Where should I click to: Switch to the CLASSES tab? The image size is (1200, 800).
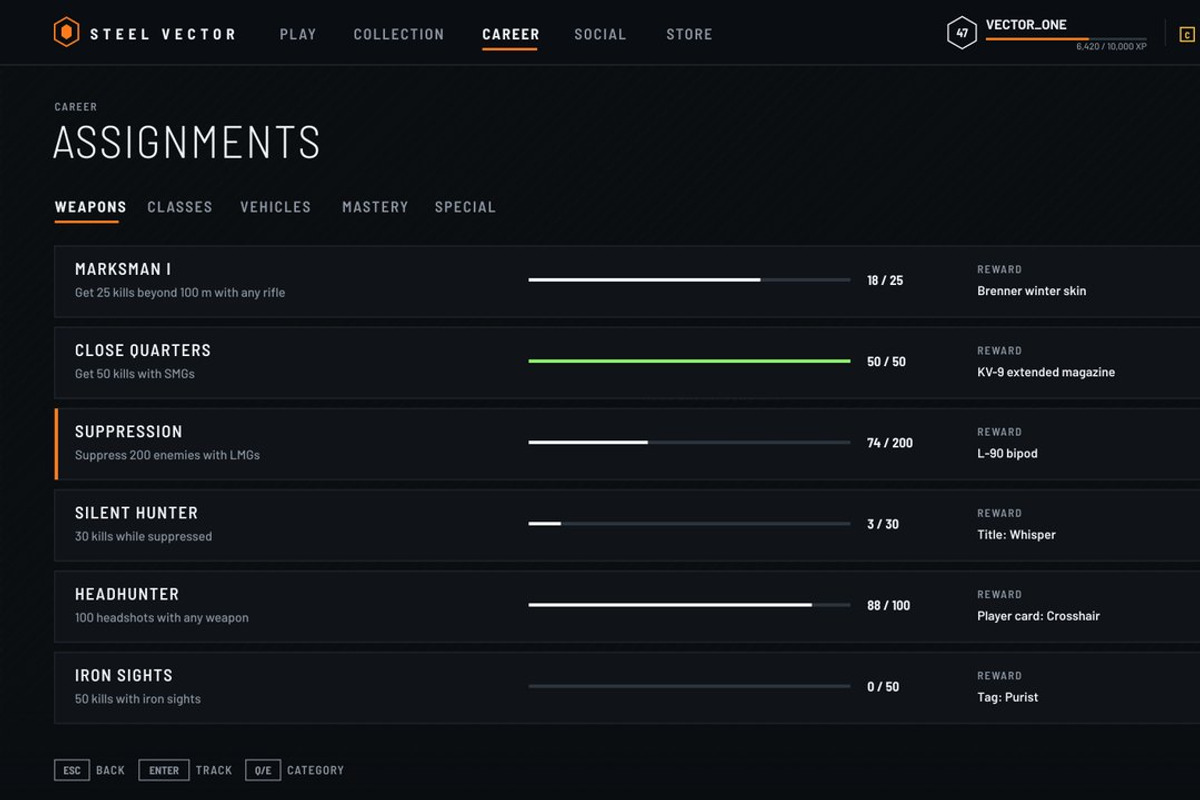point(180,207)
